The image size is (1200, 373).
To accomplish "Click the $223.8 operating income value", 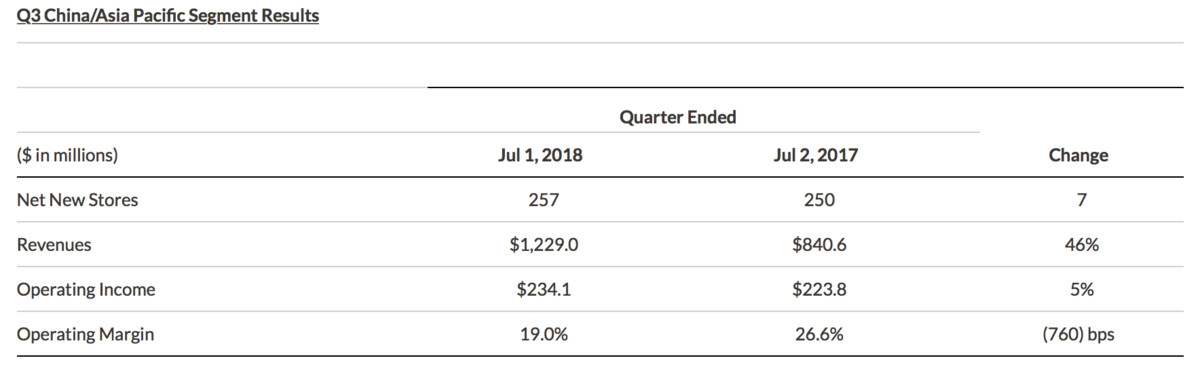I will tap(818, 290).
